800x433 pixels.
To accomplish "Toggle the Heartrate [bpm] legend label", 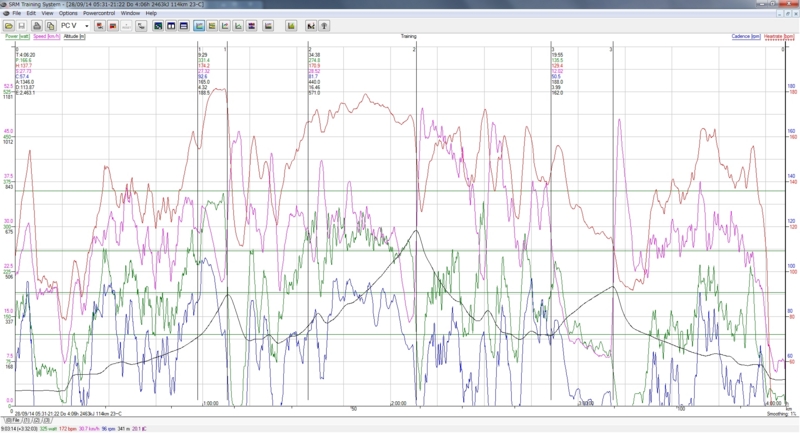I will [779, 37].
